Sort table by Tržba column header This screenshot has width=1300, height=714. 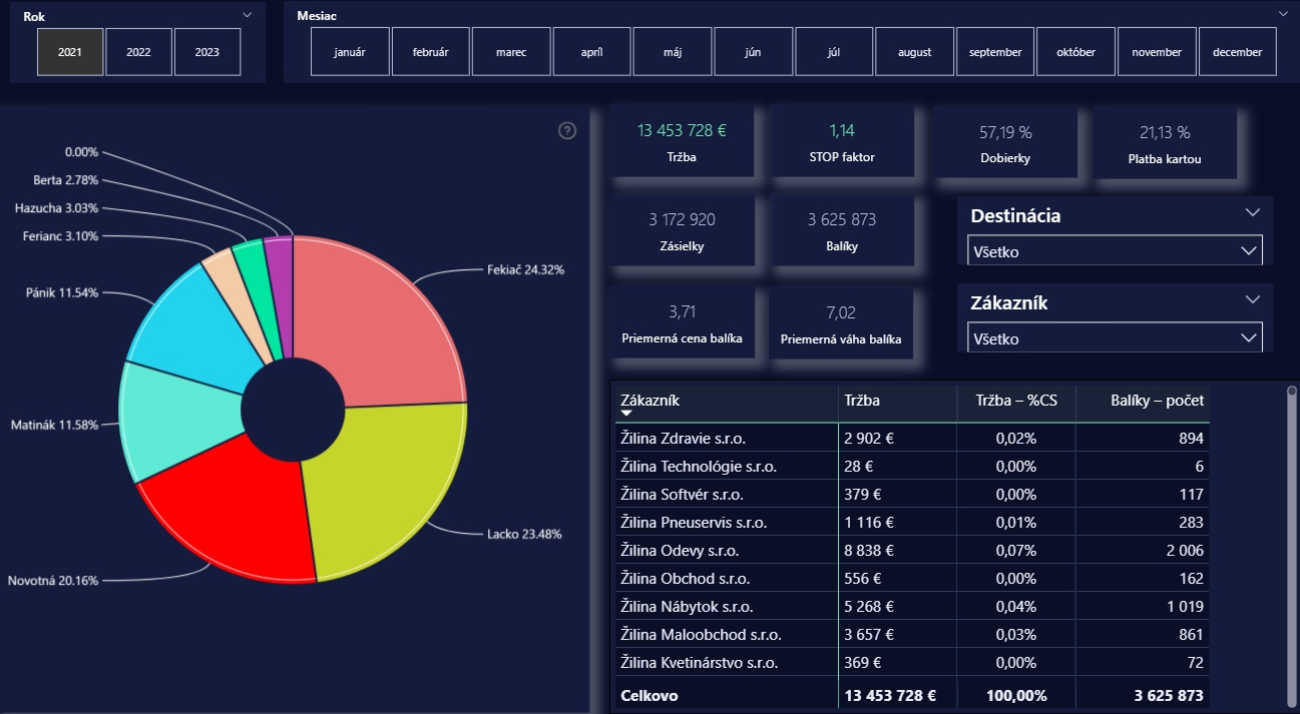click(x=860, y=400)
